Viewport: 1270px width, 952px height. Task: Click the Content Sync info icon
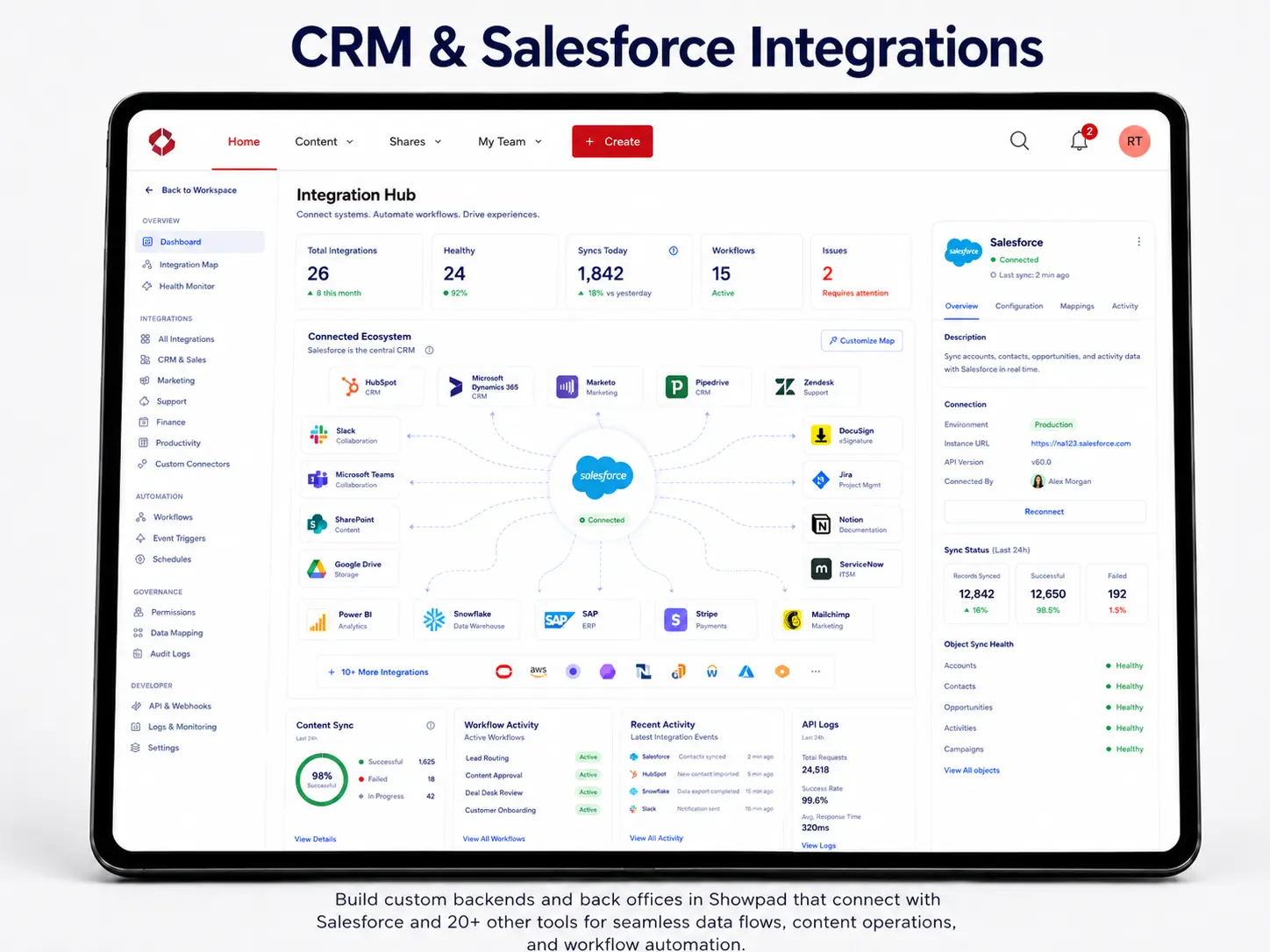[x=431, y=725]
